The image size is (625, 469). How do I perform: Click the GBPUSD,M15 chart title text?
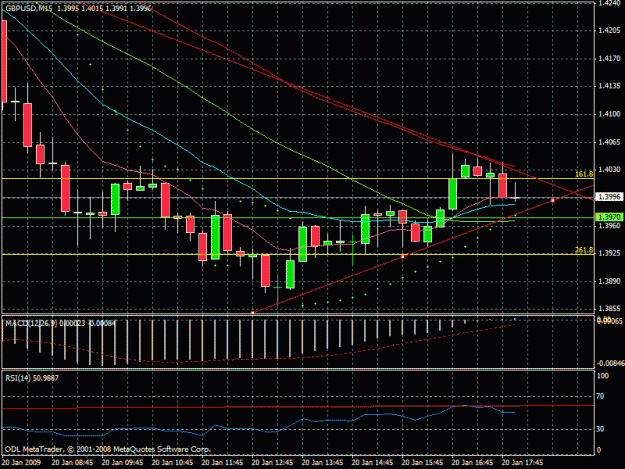pyautogui.click(x=29, y=8)
